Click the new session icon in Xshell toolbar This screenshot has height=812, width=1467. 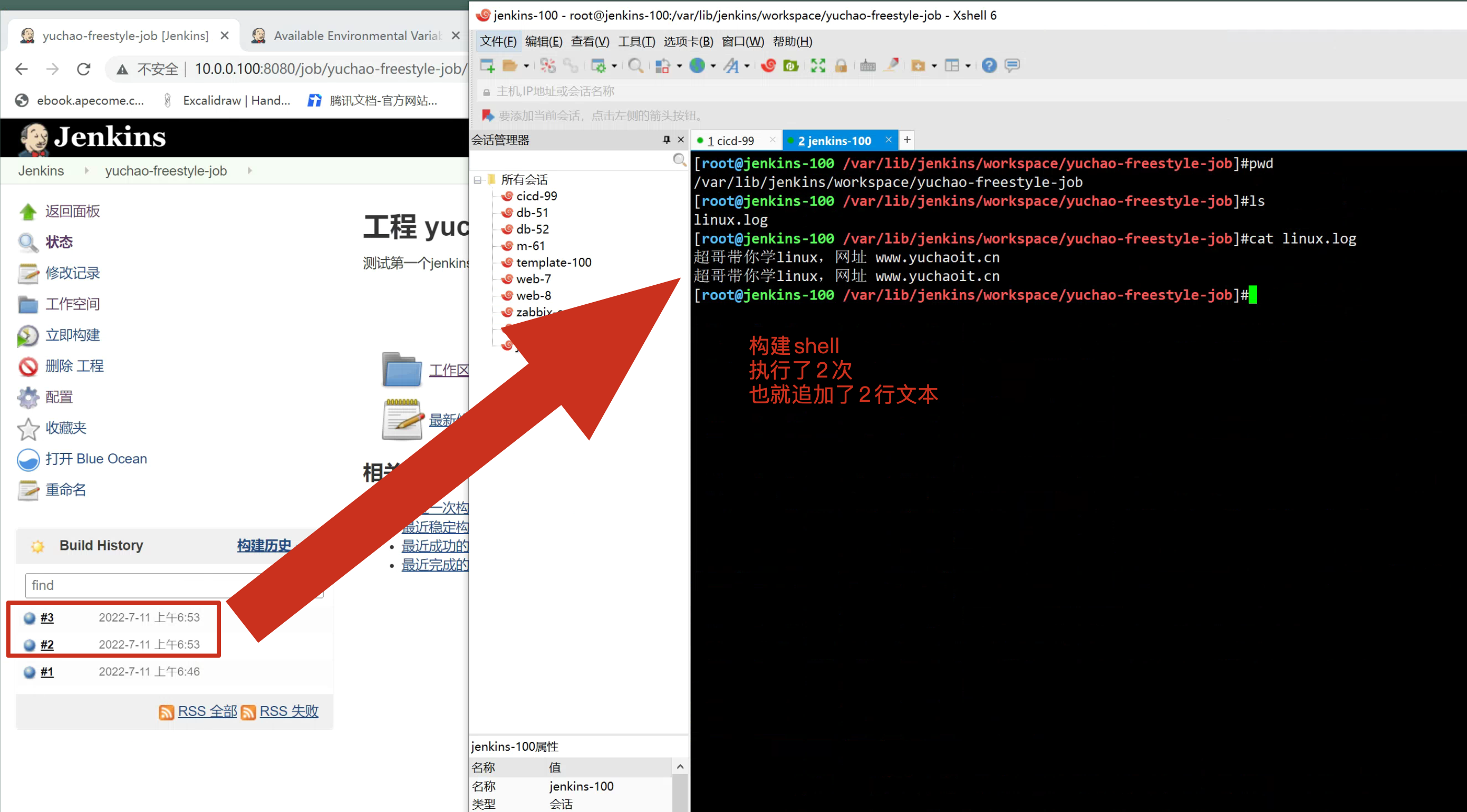(x=487, y=65)
